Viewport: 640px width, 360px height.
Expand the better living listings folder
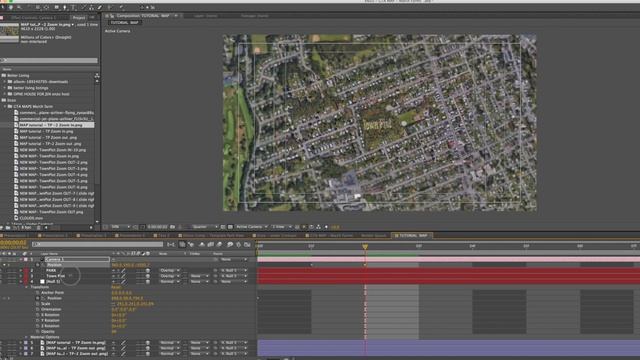click(5, 88)
